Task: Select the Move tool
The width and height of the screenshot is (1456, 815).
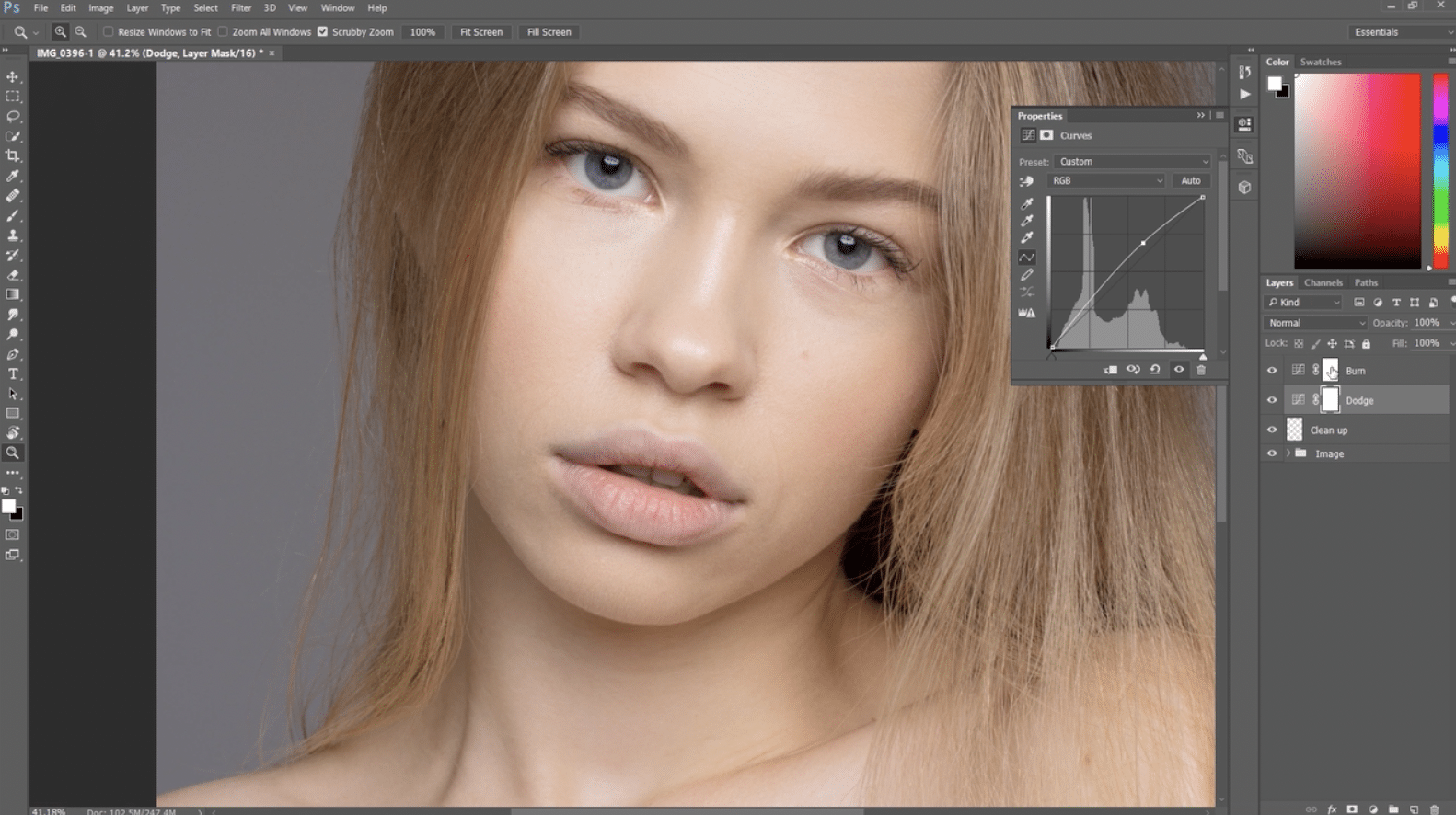Action: point(13,76)
